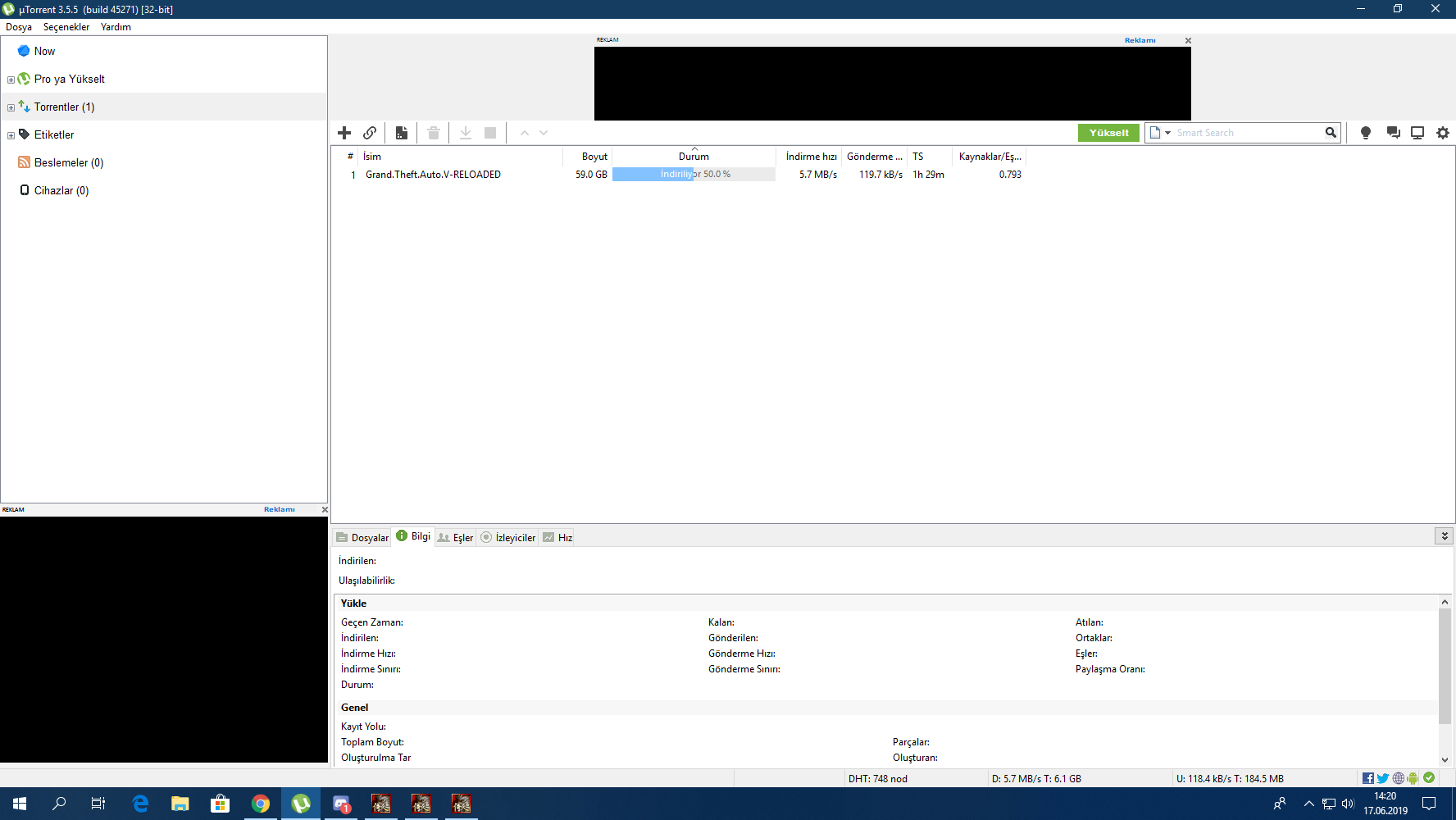
Task: Click the green Yükselt button
Action: pyautogui.click(x=1108, y=133)
